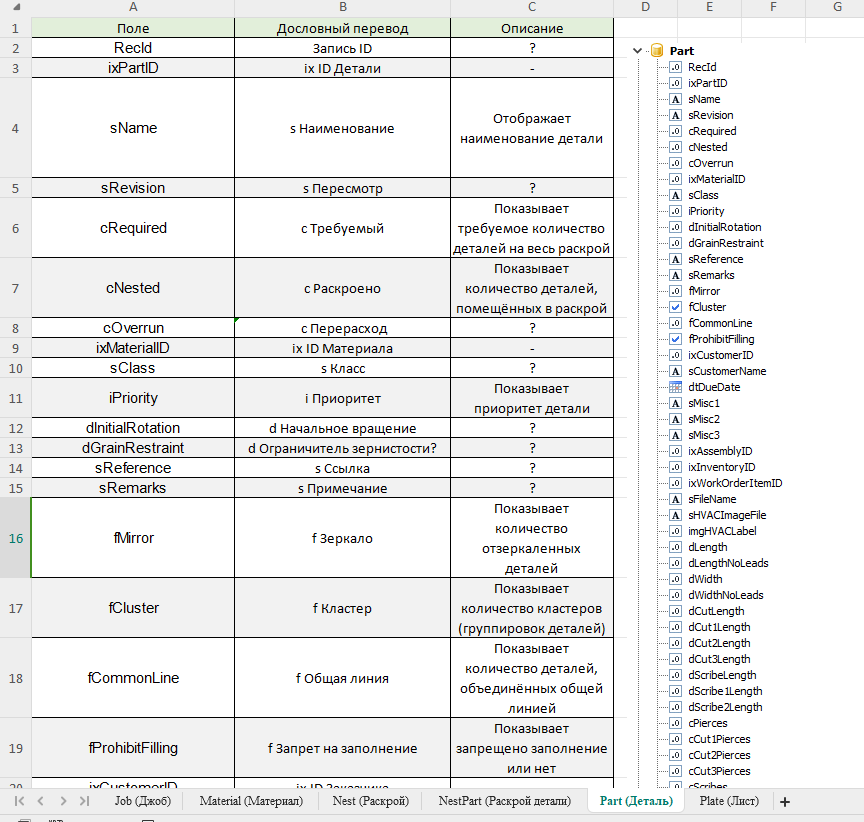Select column A header
The width and height of the screenshot is (864, 822).
(x=133, y=7)
